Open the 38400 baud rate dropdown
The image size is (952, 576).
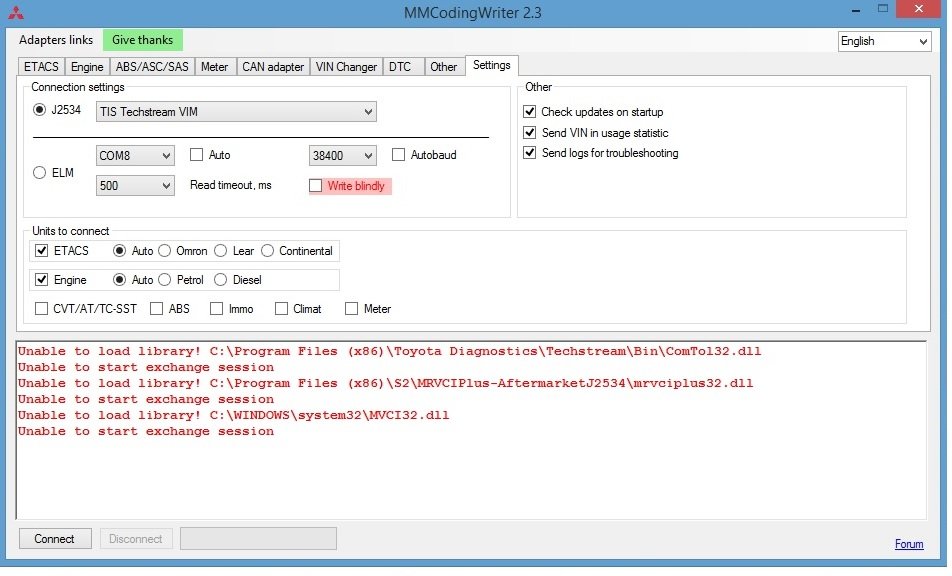pos(342,156)
